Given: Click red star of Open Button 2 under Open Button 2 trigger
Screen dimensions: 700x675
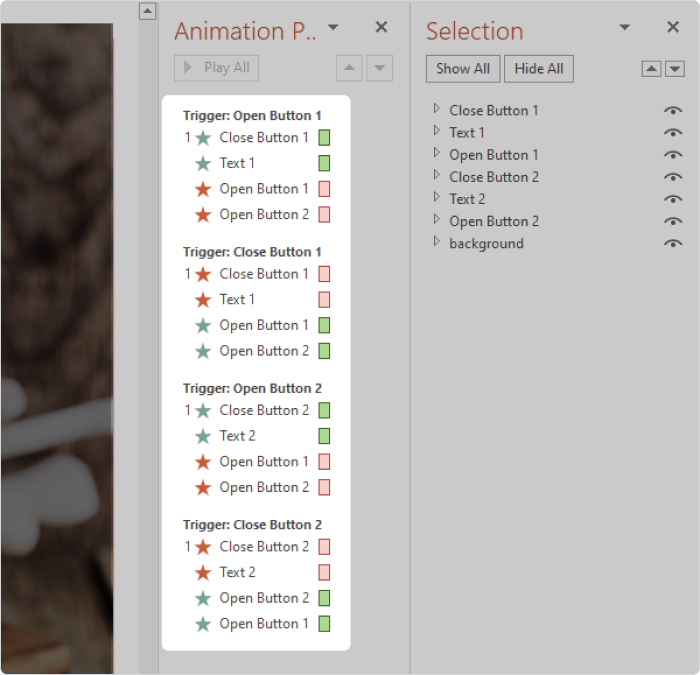Looking at the screenshot, I should (203, 488).
